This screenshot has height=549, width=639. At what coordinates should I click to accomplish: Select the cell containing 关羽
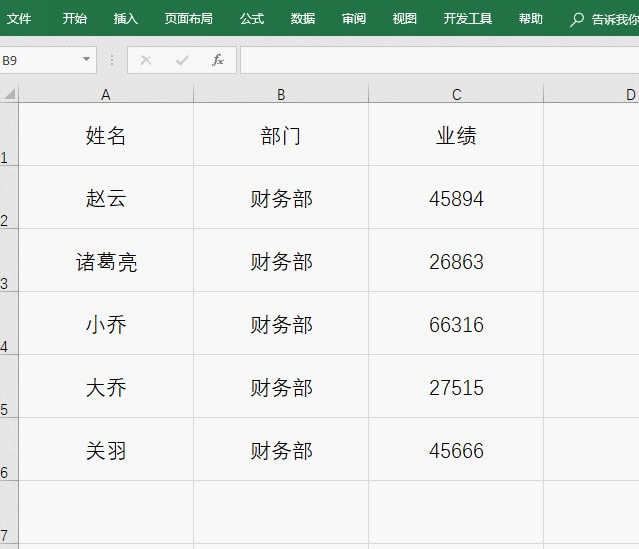[106, 449]
